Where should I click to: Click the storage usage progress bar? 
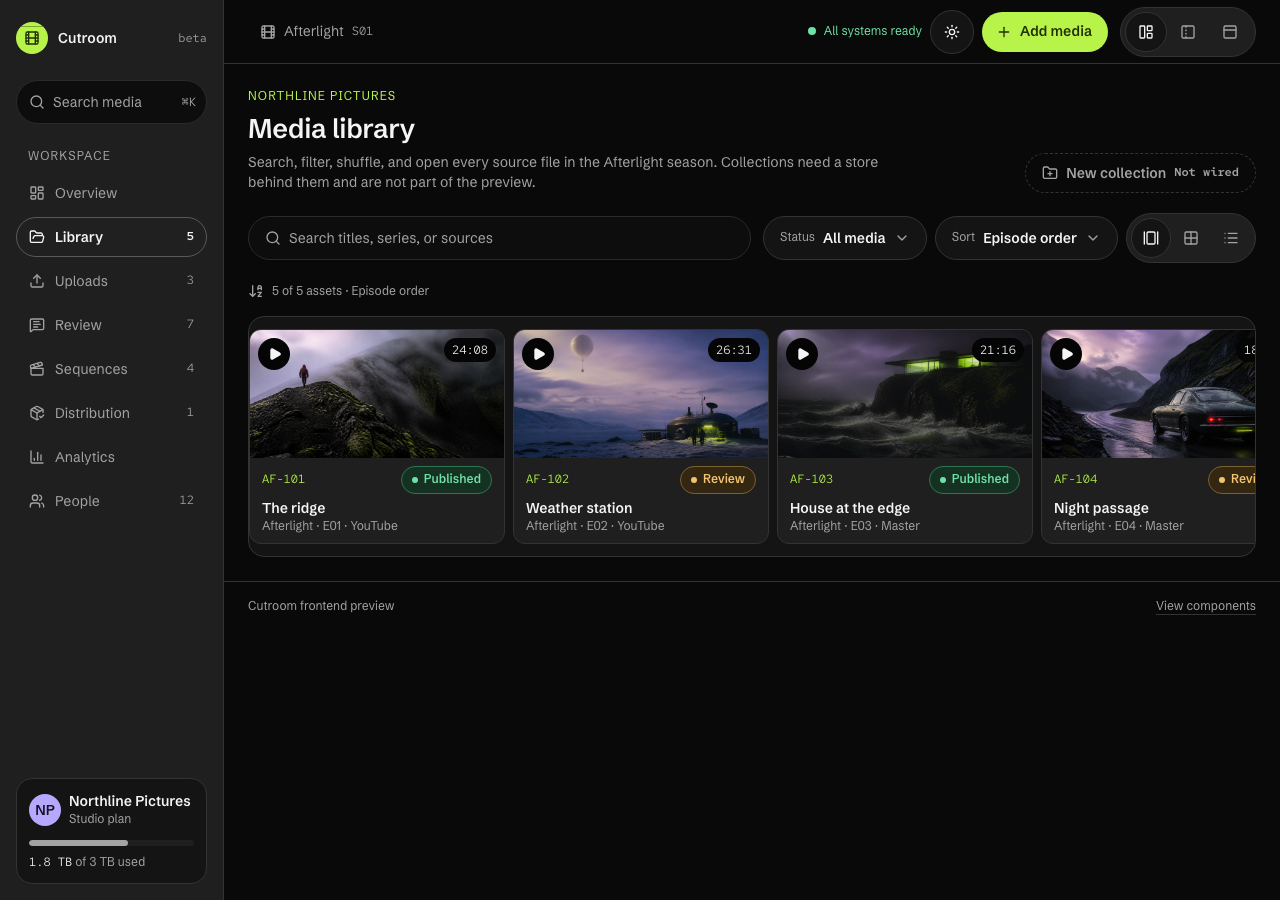(111, 843)
